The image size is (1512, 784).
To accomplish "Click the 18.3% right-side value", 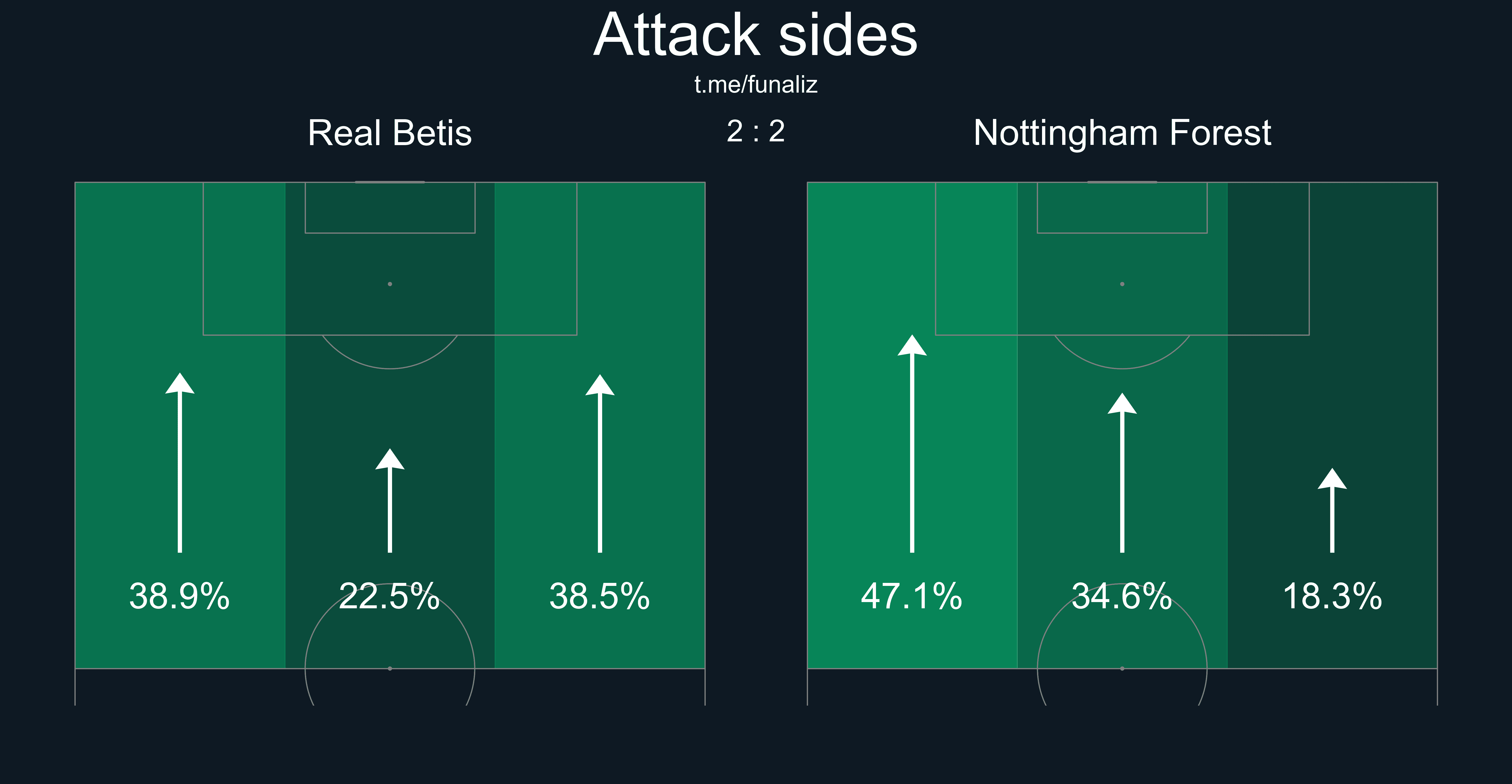I will pyautogui.click(x=1332, y=596).
